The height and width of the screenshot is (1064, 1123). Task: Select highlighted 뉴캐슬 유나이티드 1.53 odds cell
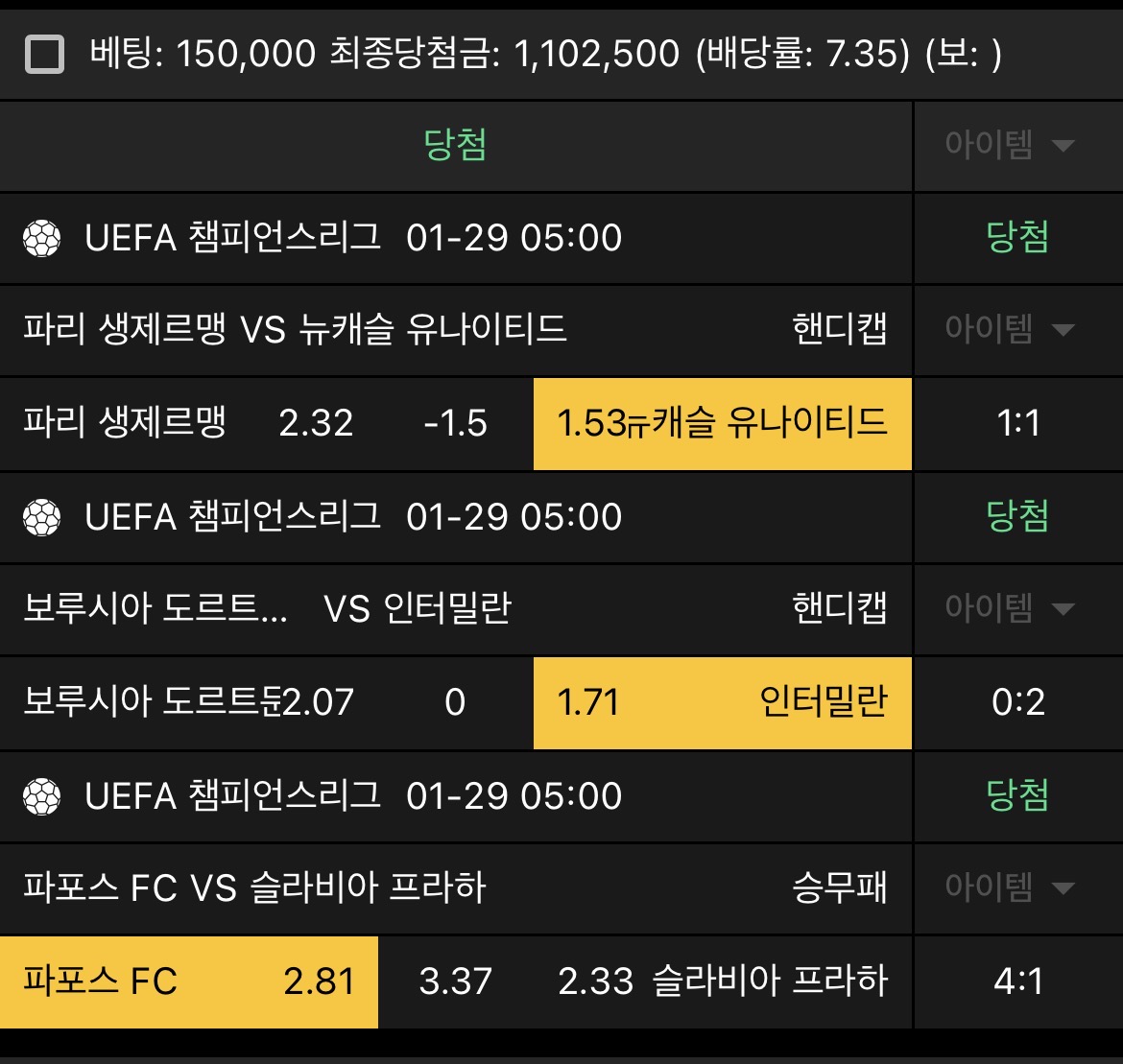(722, 423)
